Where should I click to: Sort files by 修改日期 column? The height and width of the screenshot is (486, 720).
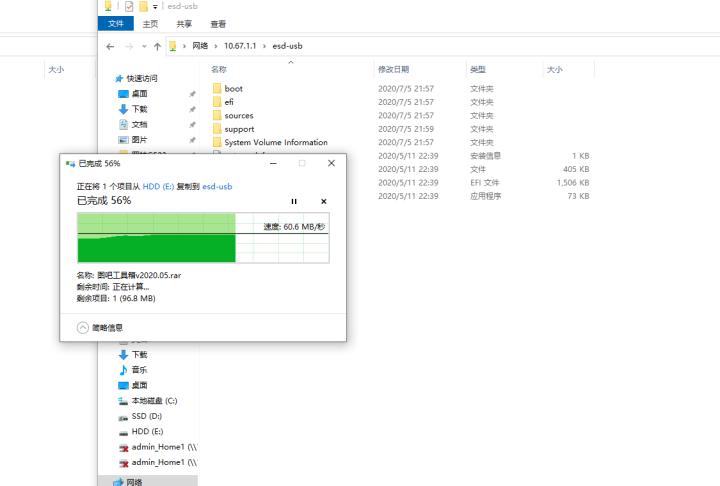coord(393,70)
